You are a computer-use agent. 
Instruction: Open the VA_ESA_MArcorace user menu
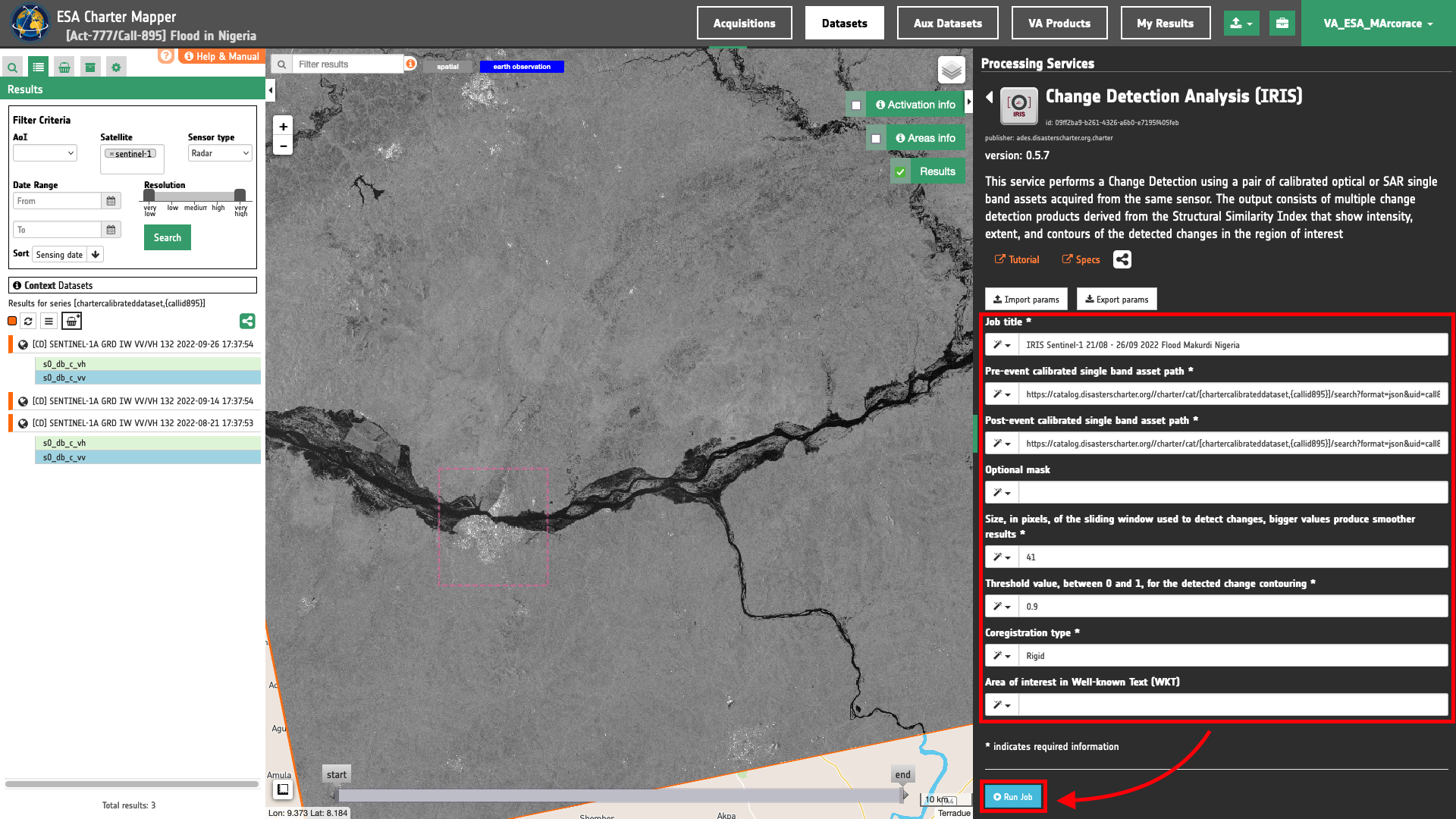point(1378,24)
